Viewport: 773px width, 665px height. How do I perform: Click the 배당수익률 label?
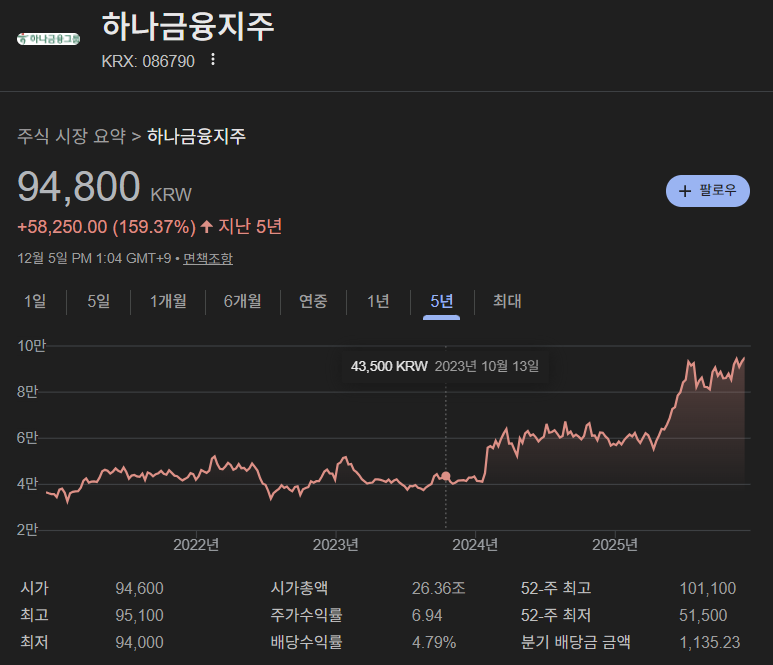pos(306,642)
